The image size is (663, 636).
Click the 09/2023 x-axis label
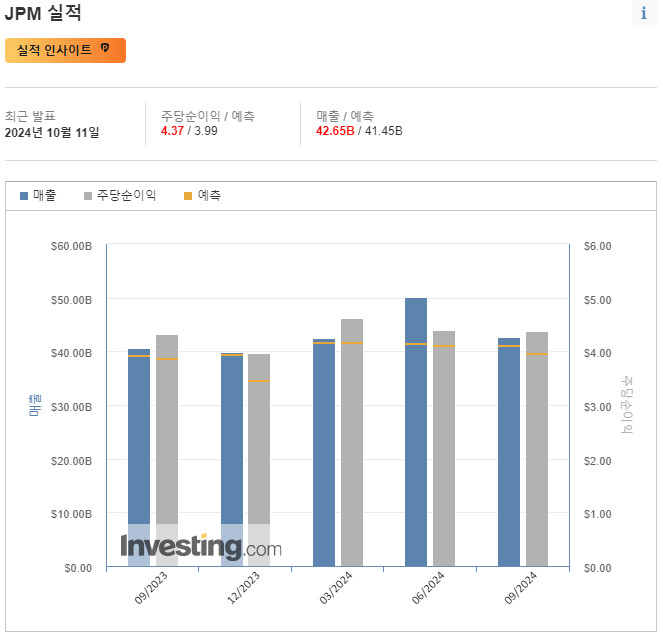point(151,588)
